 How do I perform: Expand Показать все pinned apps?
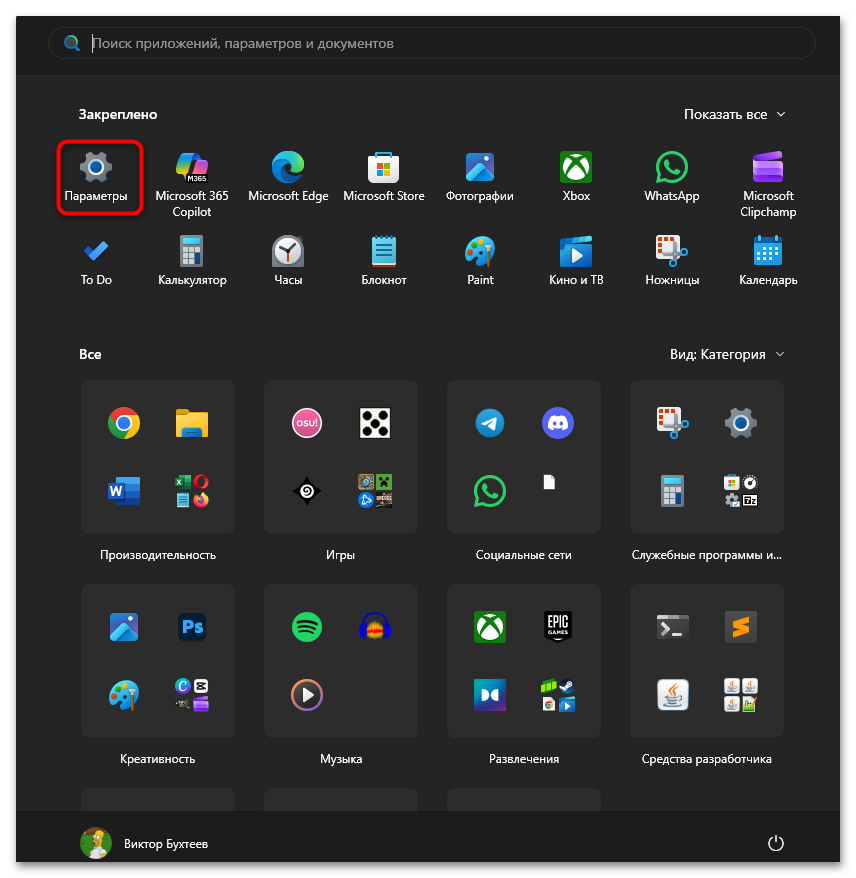[x=735, y=114]
